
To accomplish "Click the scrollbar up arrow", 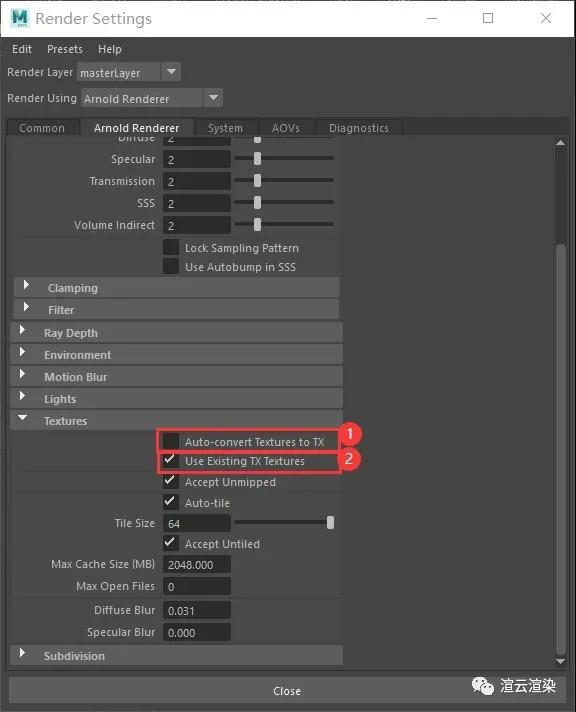I will click(x=561, y=143).
